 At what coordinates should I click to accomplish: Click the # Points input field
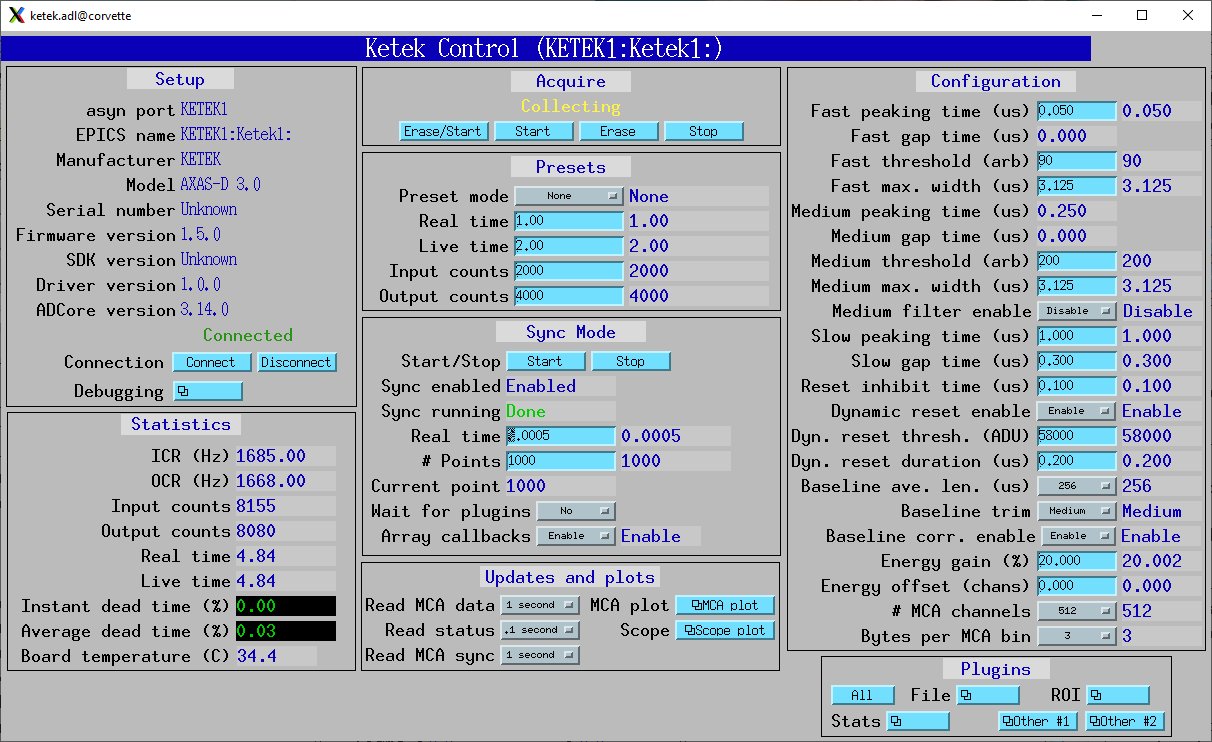[560, 461]
